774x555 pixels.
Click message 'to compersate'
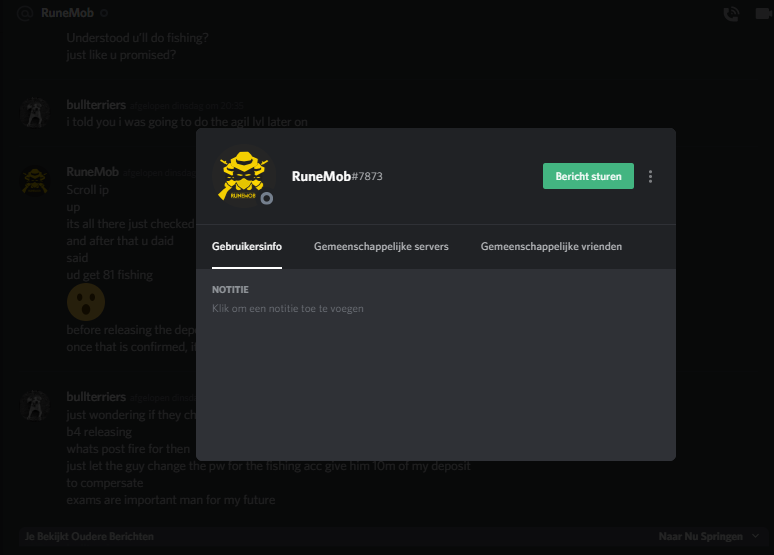coord(105,483)
